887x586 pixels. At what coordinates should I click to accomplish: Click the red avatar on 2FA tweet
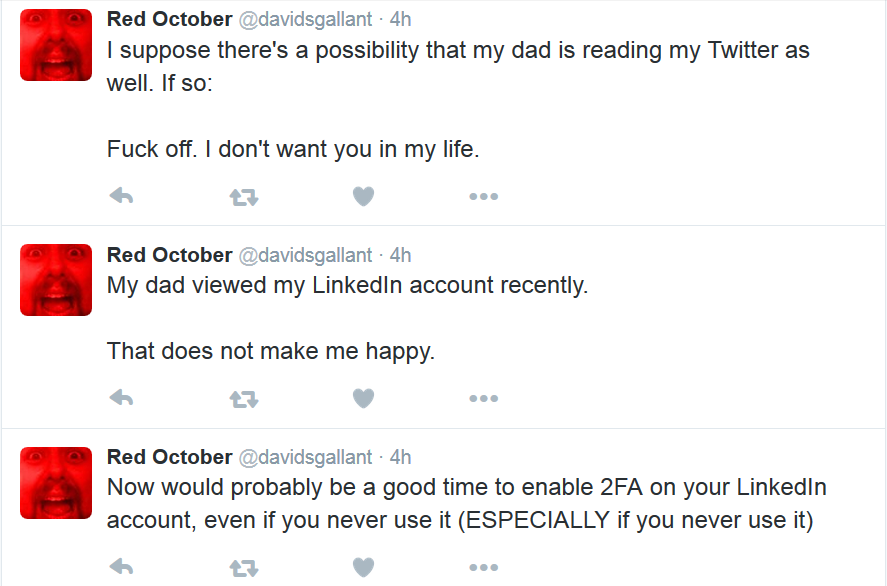[56, 482]
